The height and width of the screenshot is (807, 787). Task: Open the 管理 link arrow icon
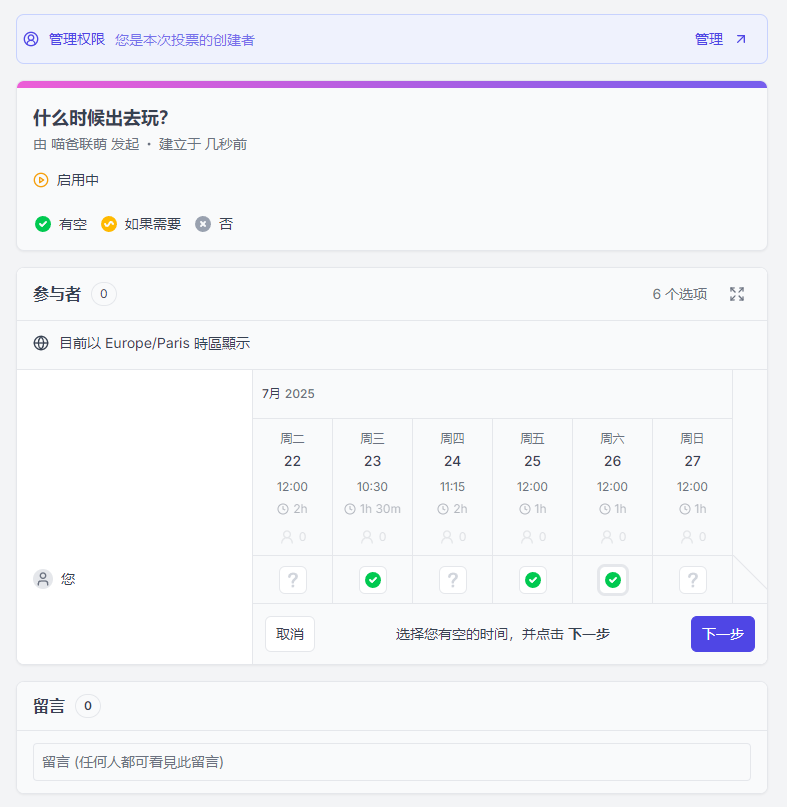(741, 39)
